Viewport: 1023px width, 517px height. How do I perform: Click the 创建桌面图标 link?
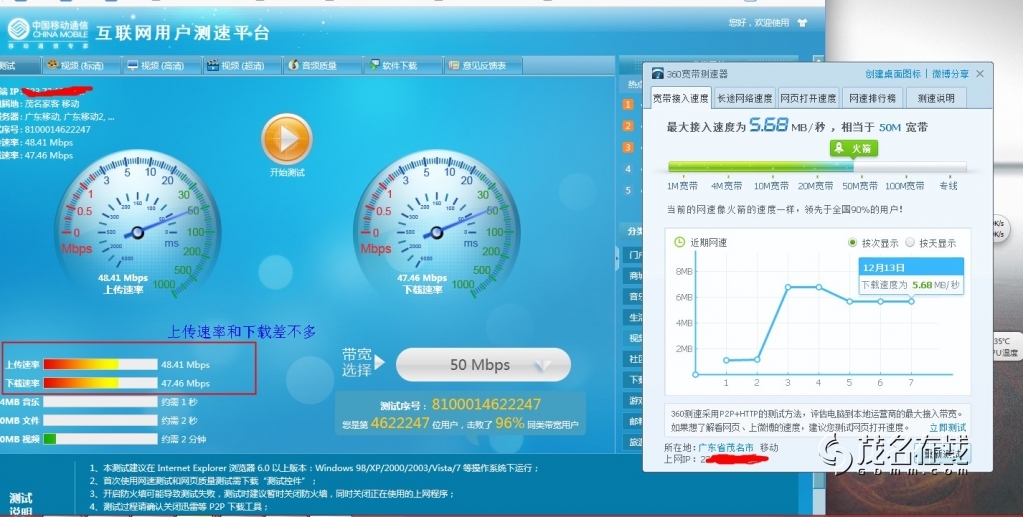tap(893, 74)
